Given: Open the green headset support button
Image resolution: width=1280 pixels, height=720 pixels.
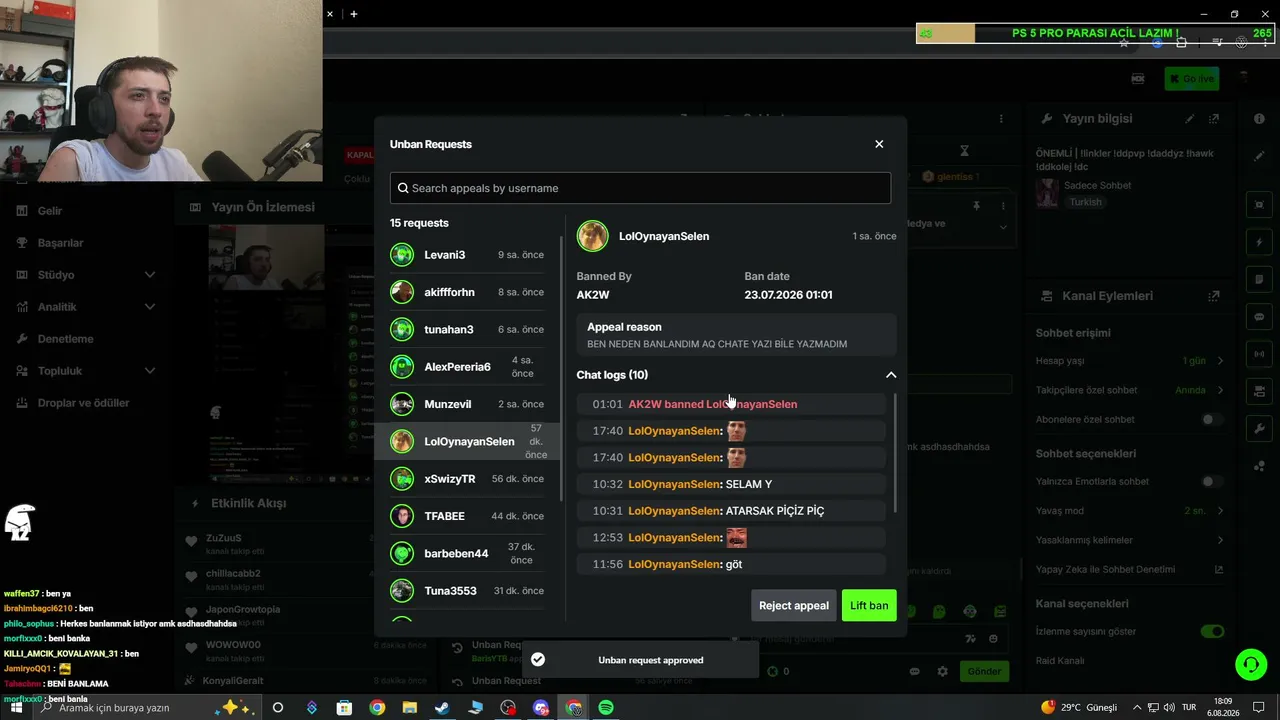Looking at the screenshot, I should click(x=1250, y=664).
